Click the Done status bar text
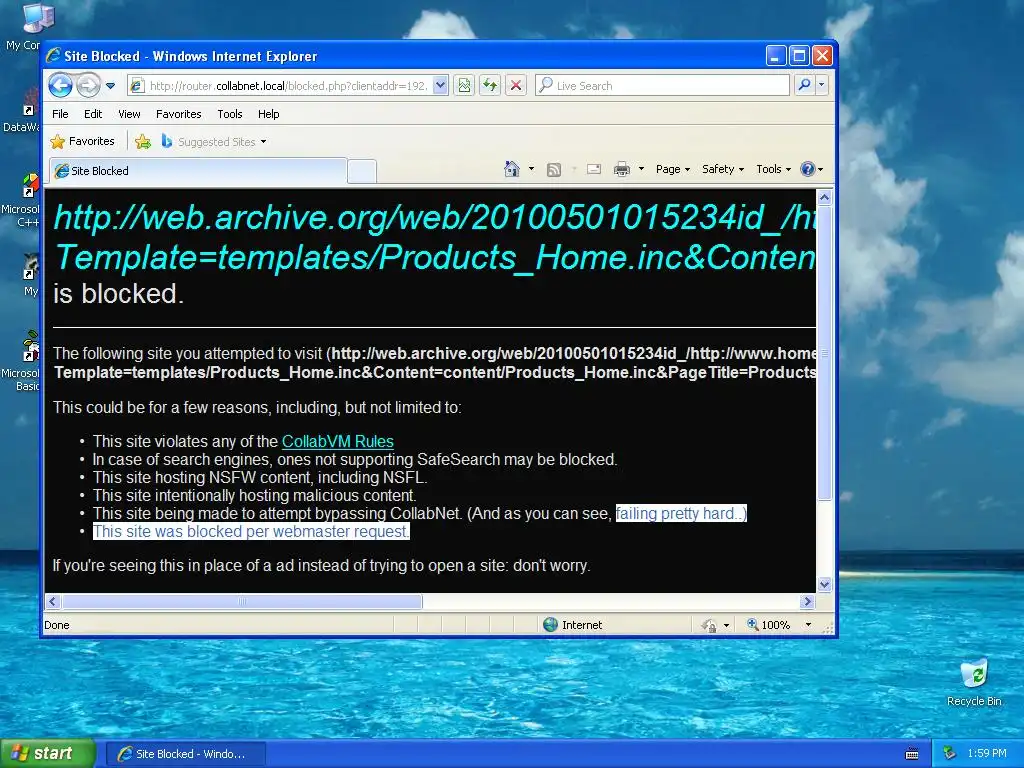Image resolution: width=1024 pixels, height=768 pixels. 57,625
